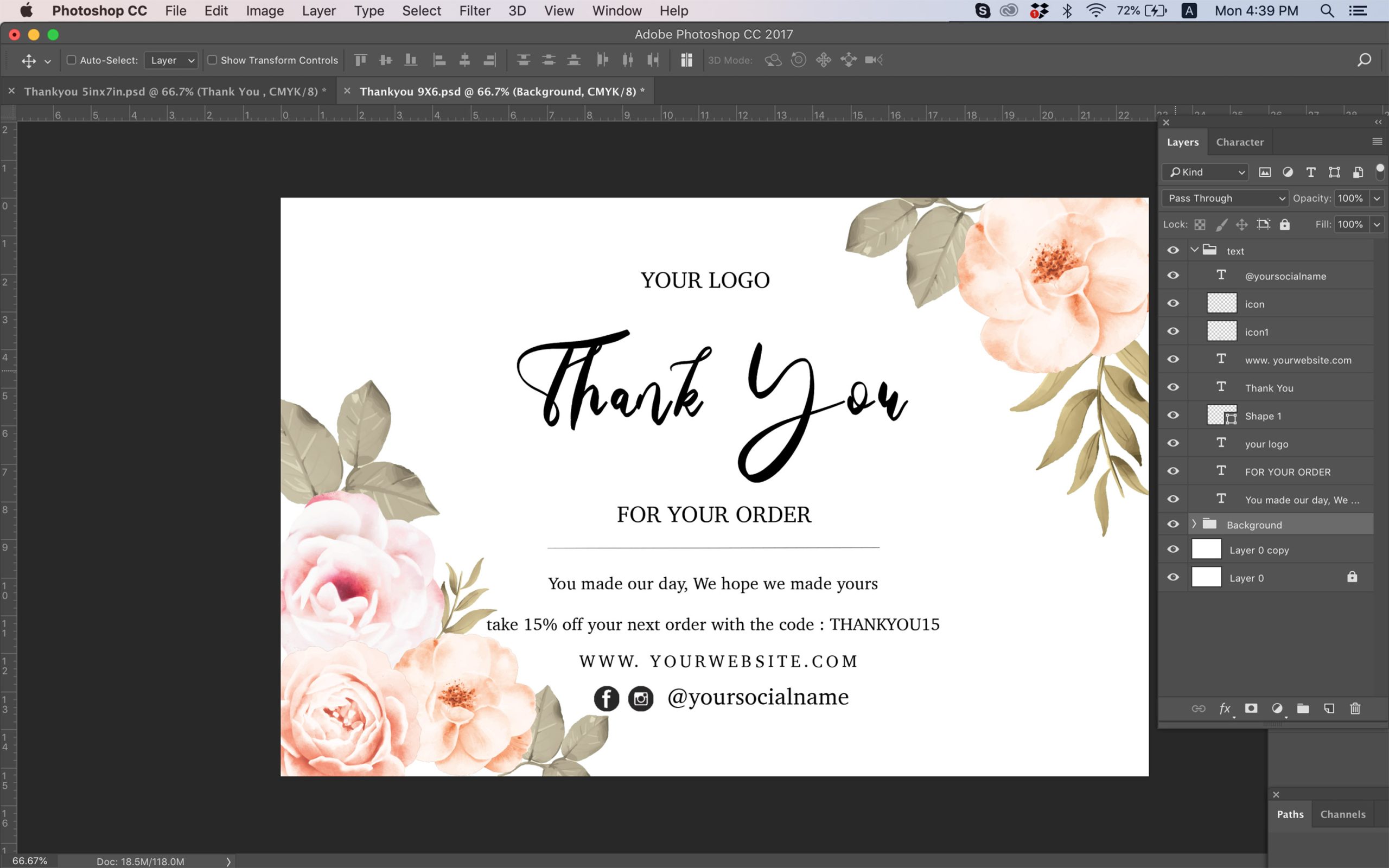Click the Create new layer icon

(1329, 709)
